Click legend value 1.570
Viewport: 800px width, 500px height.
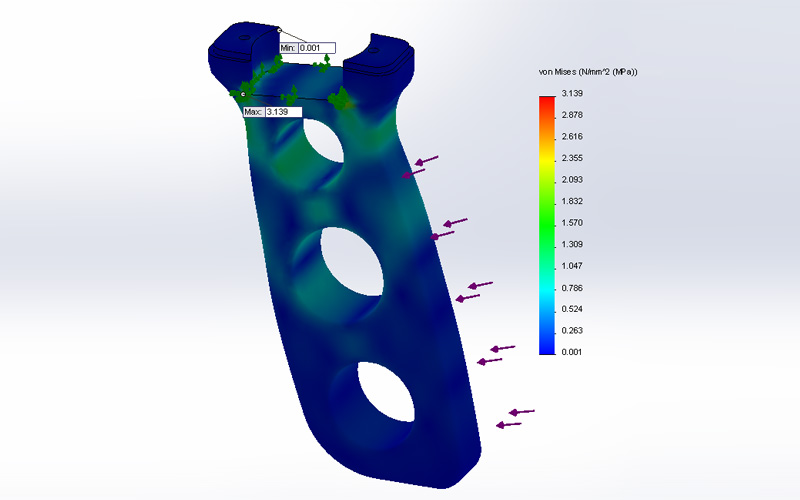tap(572, 222)
